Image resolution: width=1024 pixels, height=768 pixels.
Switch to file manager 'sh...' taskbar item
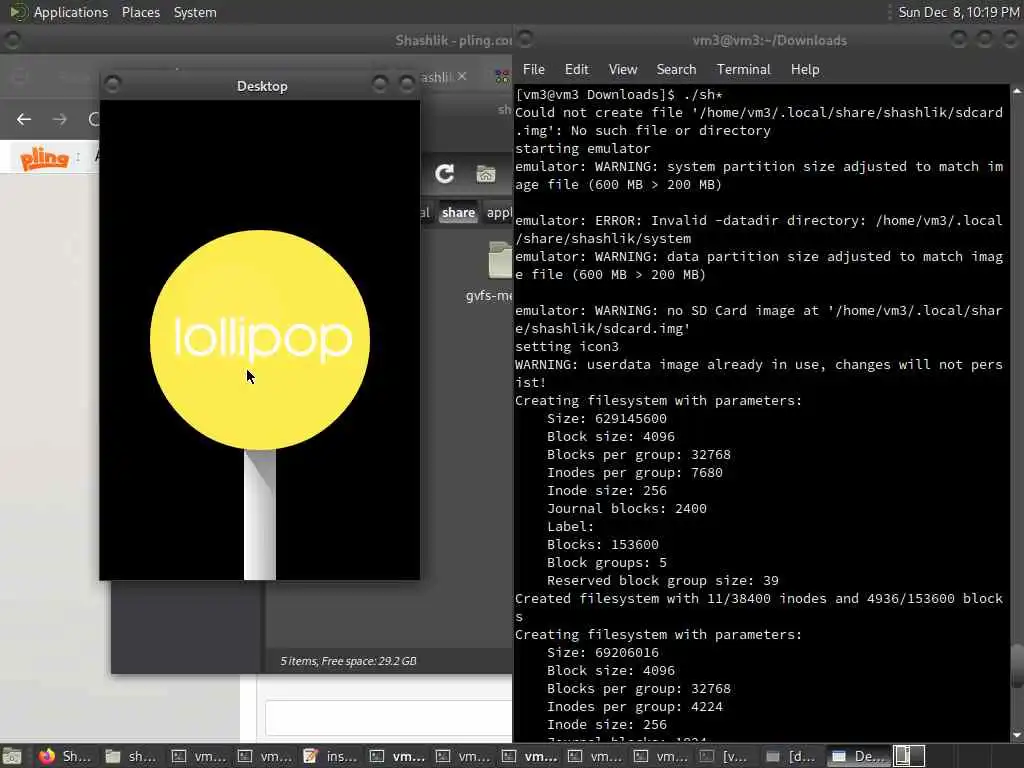(131, 756)
